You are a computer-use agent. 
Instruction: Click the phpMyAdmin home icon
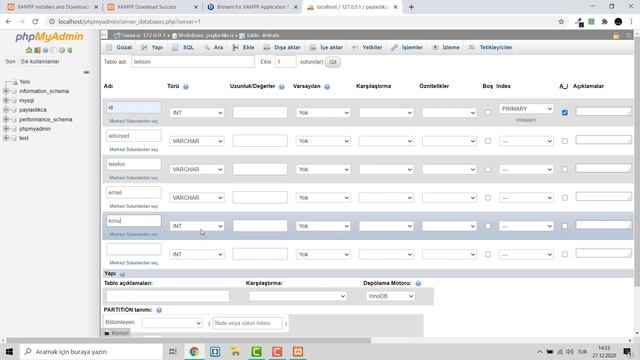click(29, 50)
